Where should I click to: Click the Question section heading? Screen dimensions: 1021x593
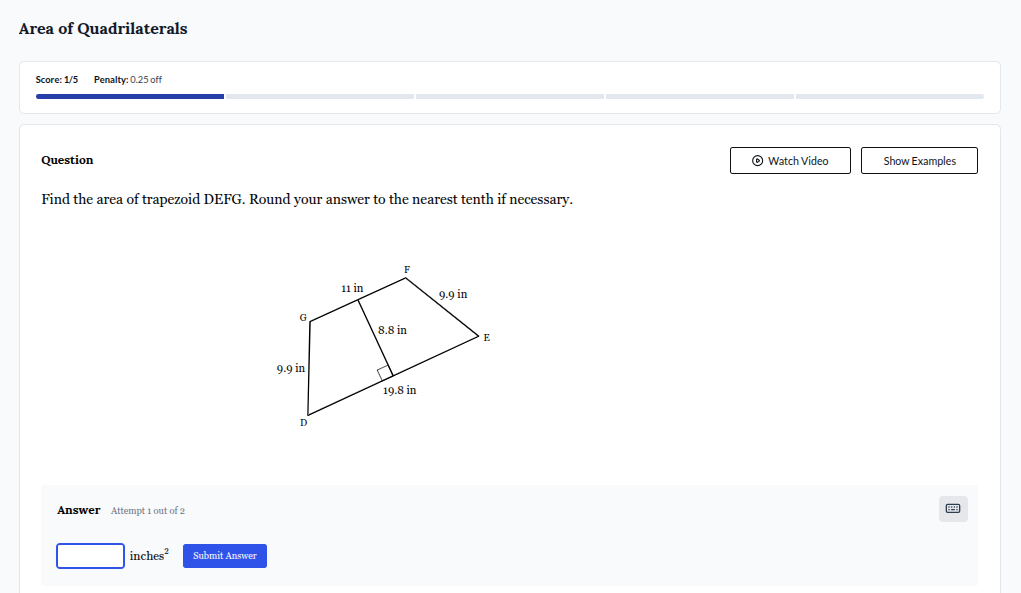66,160
